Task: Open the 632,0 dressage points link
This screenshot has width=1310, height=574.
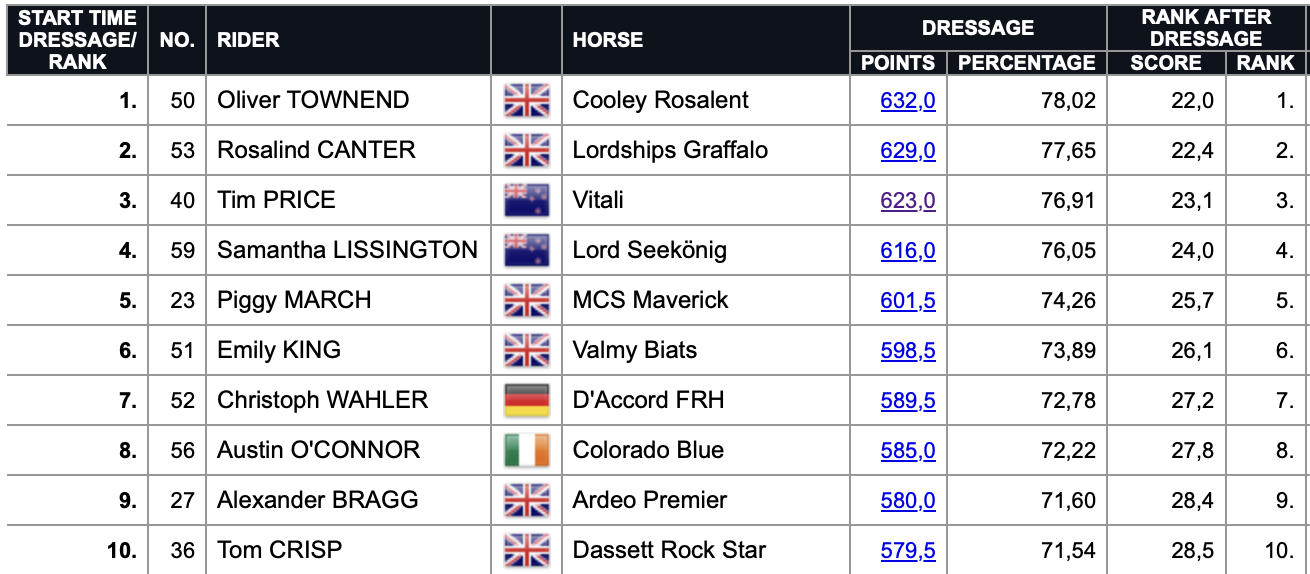Action: pyautogui.click(x=908, y=100)
